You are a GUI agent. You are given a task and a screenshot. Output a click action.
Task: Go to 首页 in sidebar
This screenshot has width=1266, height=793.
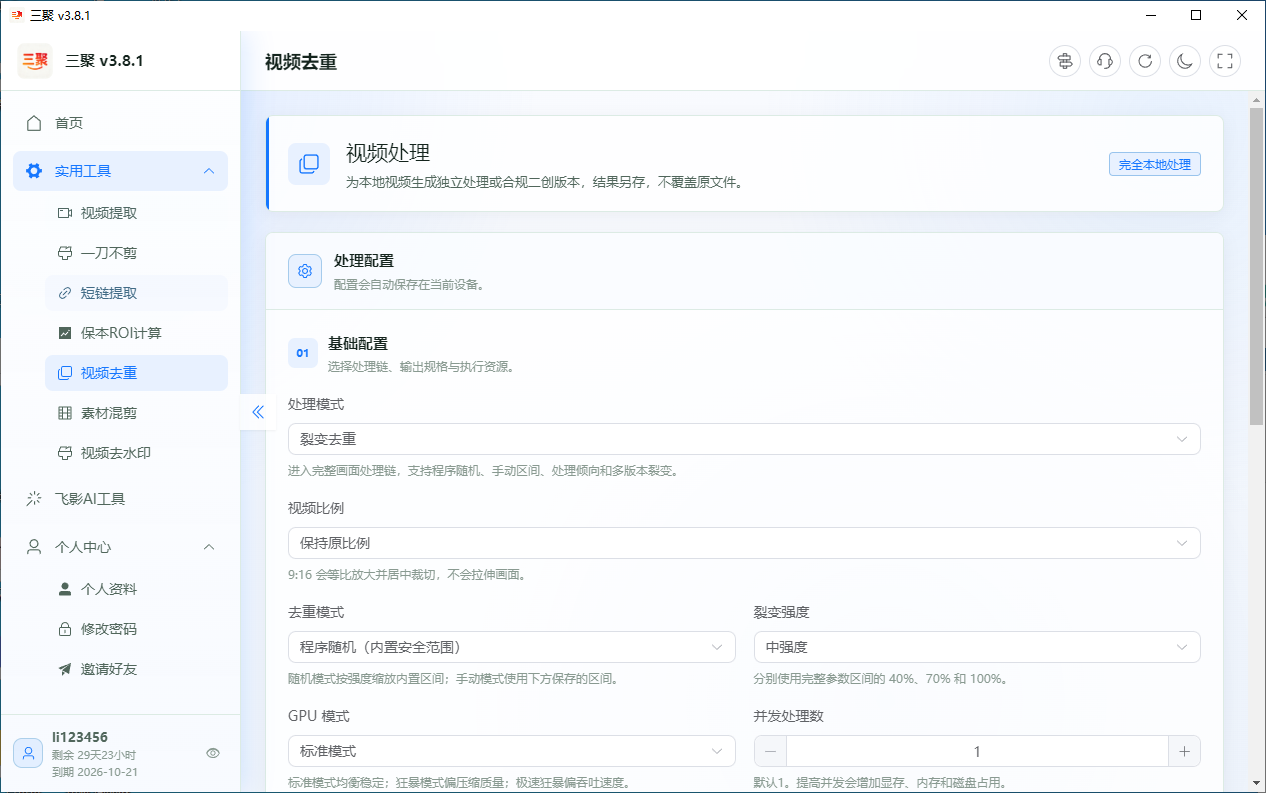[120, 123]
